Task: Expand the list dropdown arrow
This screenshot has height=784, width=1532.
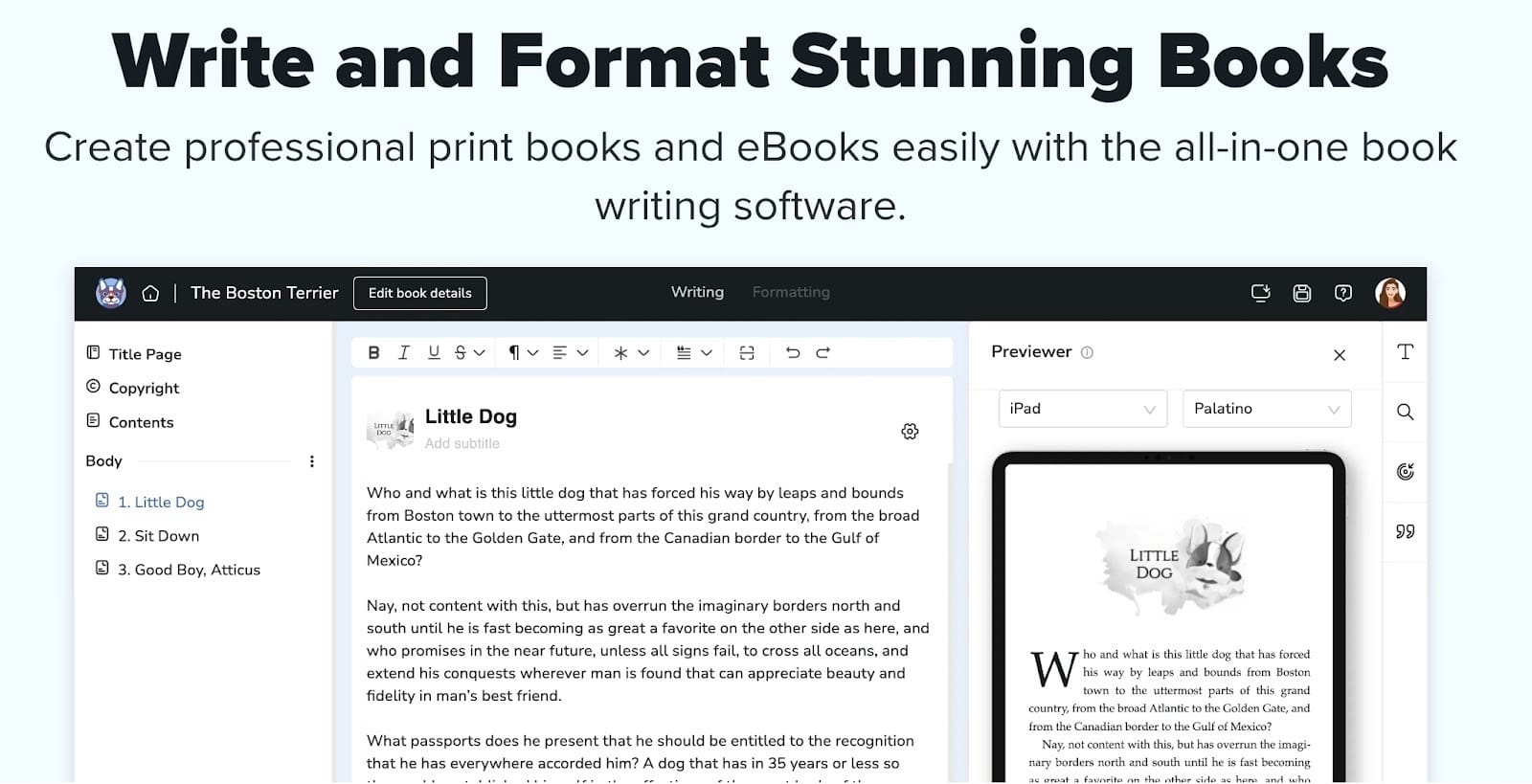Action: pyautogui.click(x=707, y=352)
